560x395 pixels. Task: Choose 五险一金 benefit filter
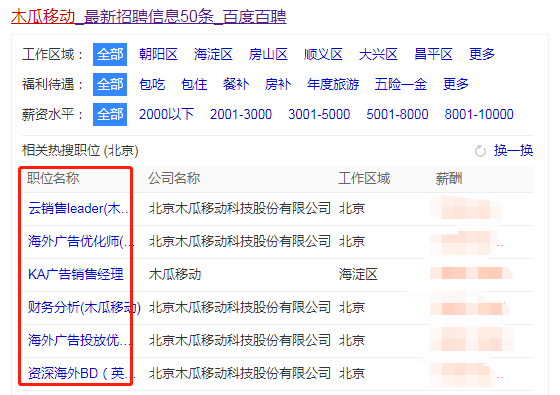(x=401, y=84)
